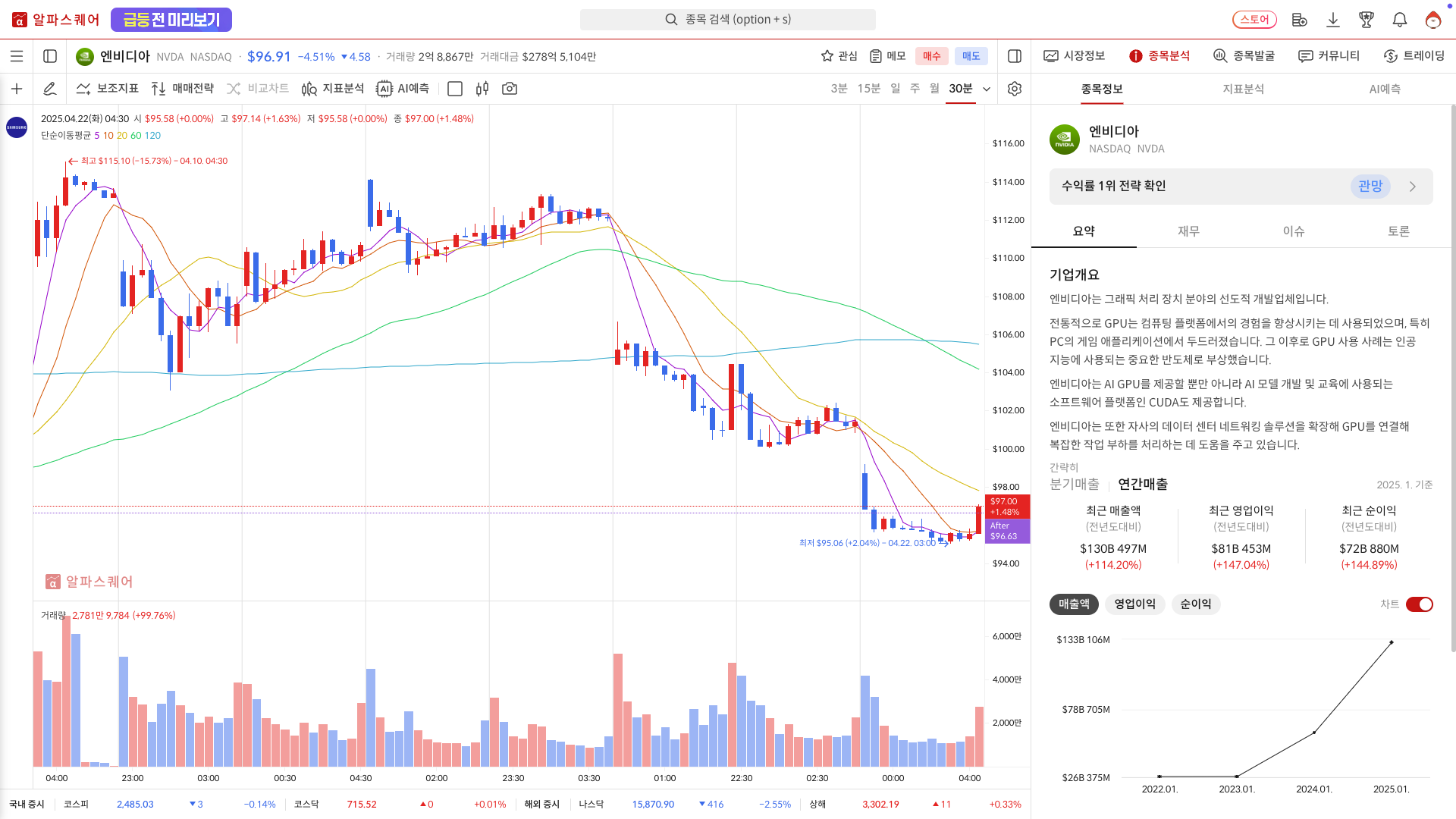This screenshot has height=819, width=1456.
Task: Open the 보조지표 indicators tool
Action: pyautogui.click(x=108, y=89)
